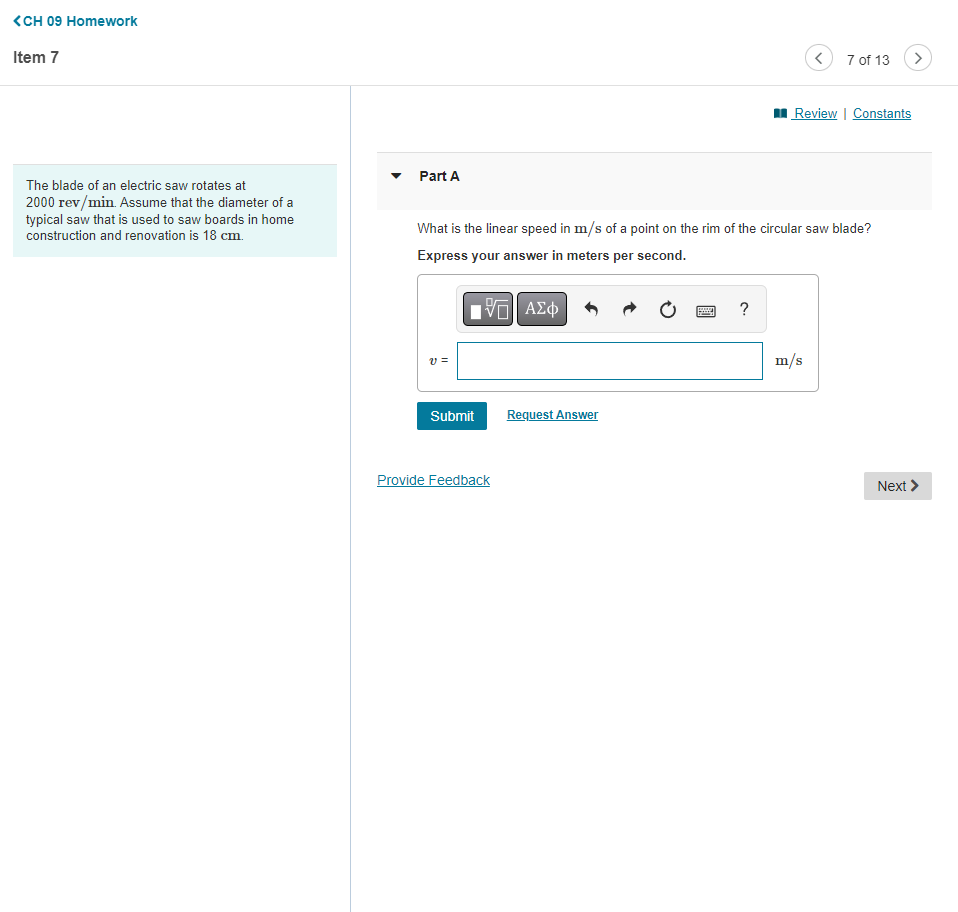The height and width of the screenshot is (912, 958).
Task: Open the Greek symbols ΑΣφ menu
Action: pos(541,309)
